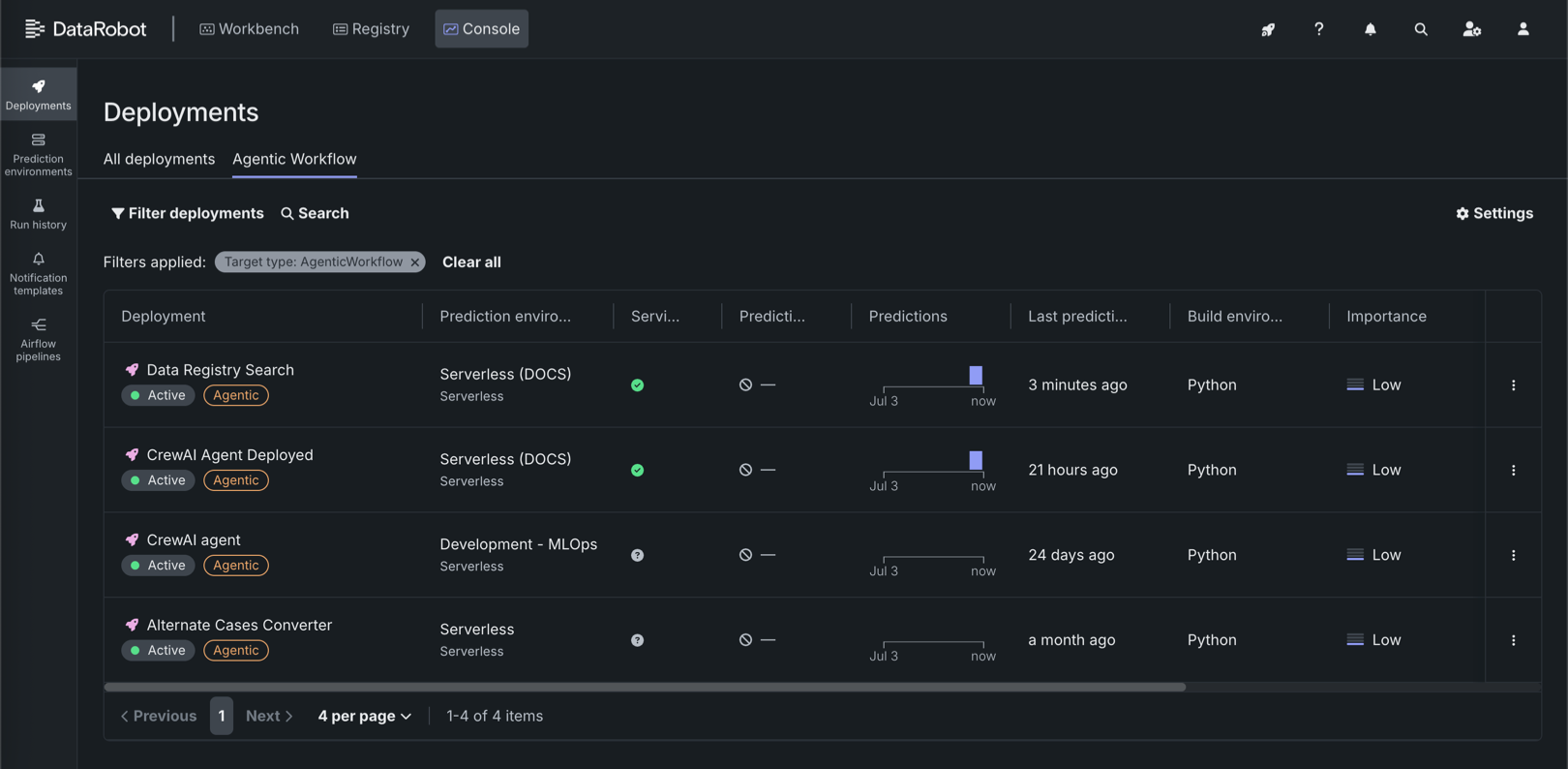Open Prediction environments in sidebar
This screenshot has height=769, width=1568.
38,155
